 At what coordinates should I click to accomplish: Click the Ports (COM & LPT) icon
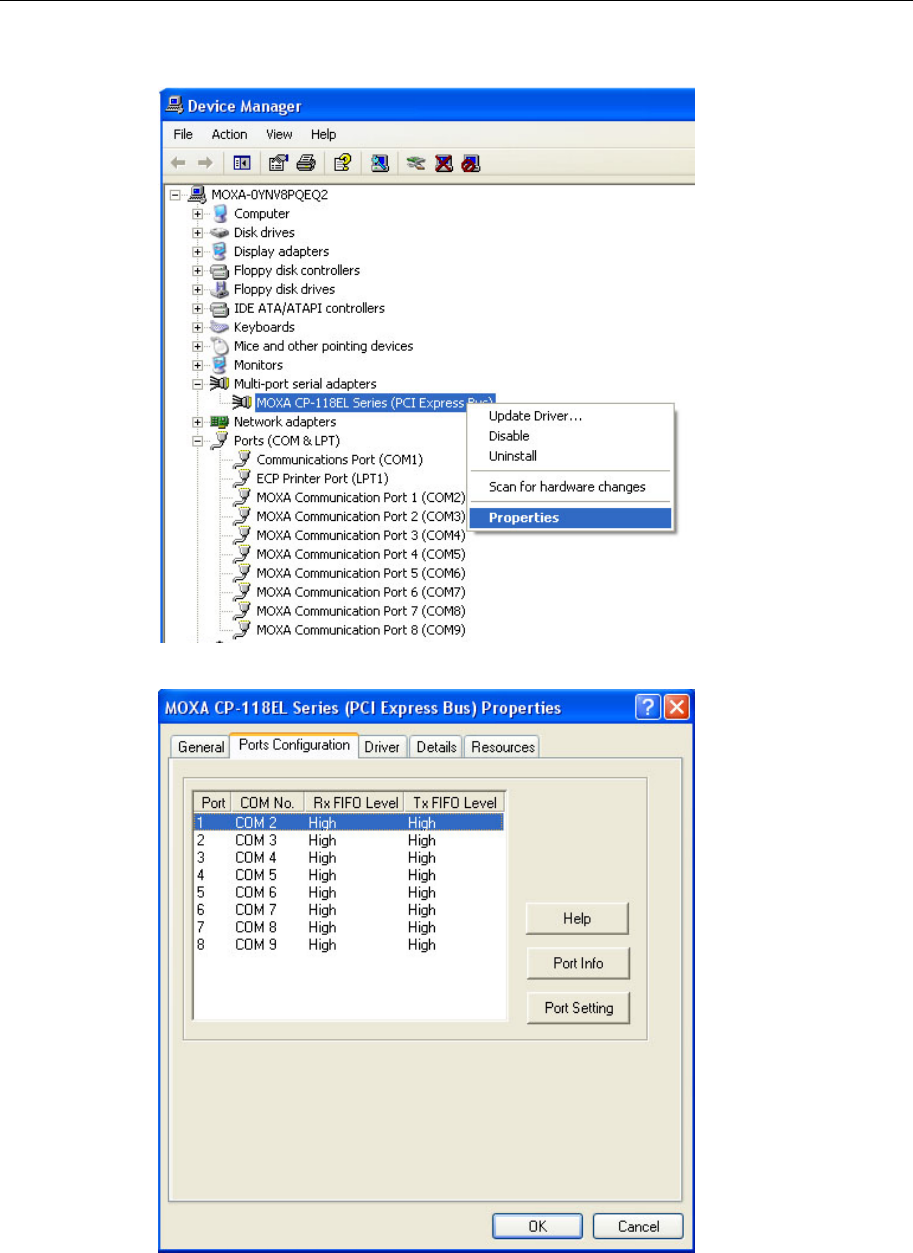pyautogui.click(x=219, y=441)
